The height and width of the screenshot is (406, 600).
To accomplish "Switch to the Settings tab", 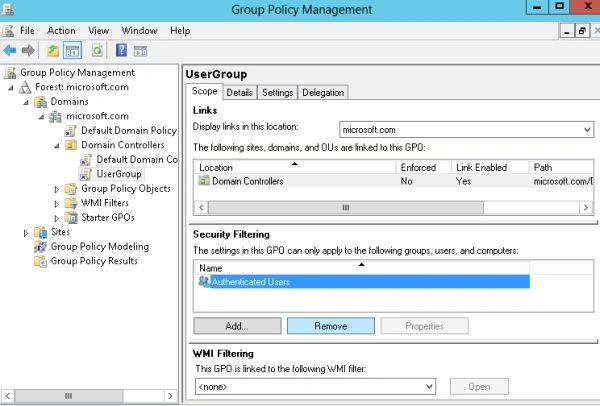I will [x=277, y=93].
